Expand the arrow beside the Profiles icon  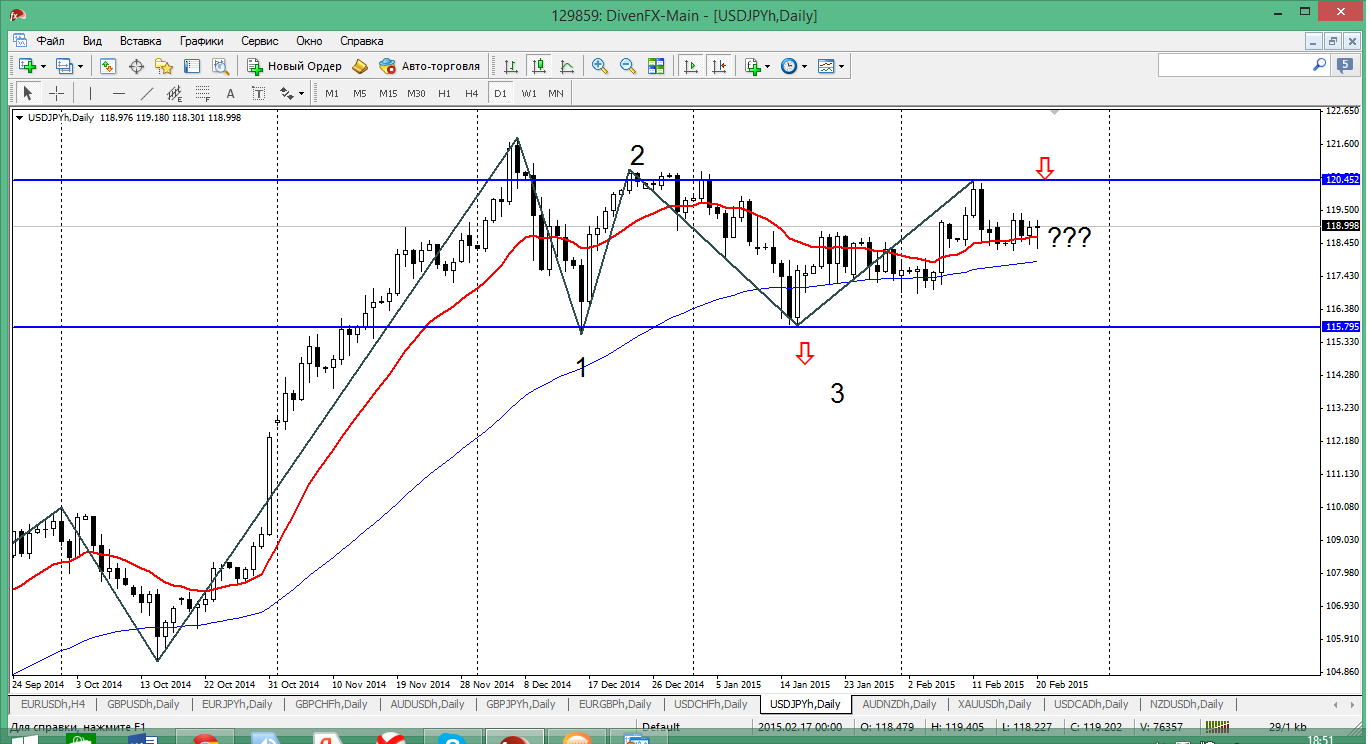[81, 66]
